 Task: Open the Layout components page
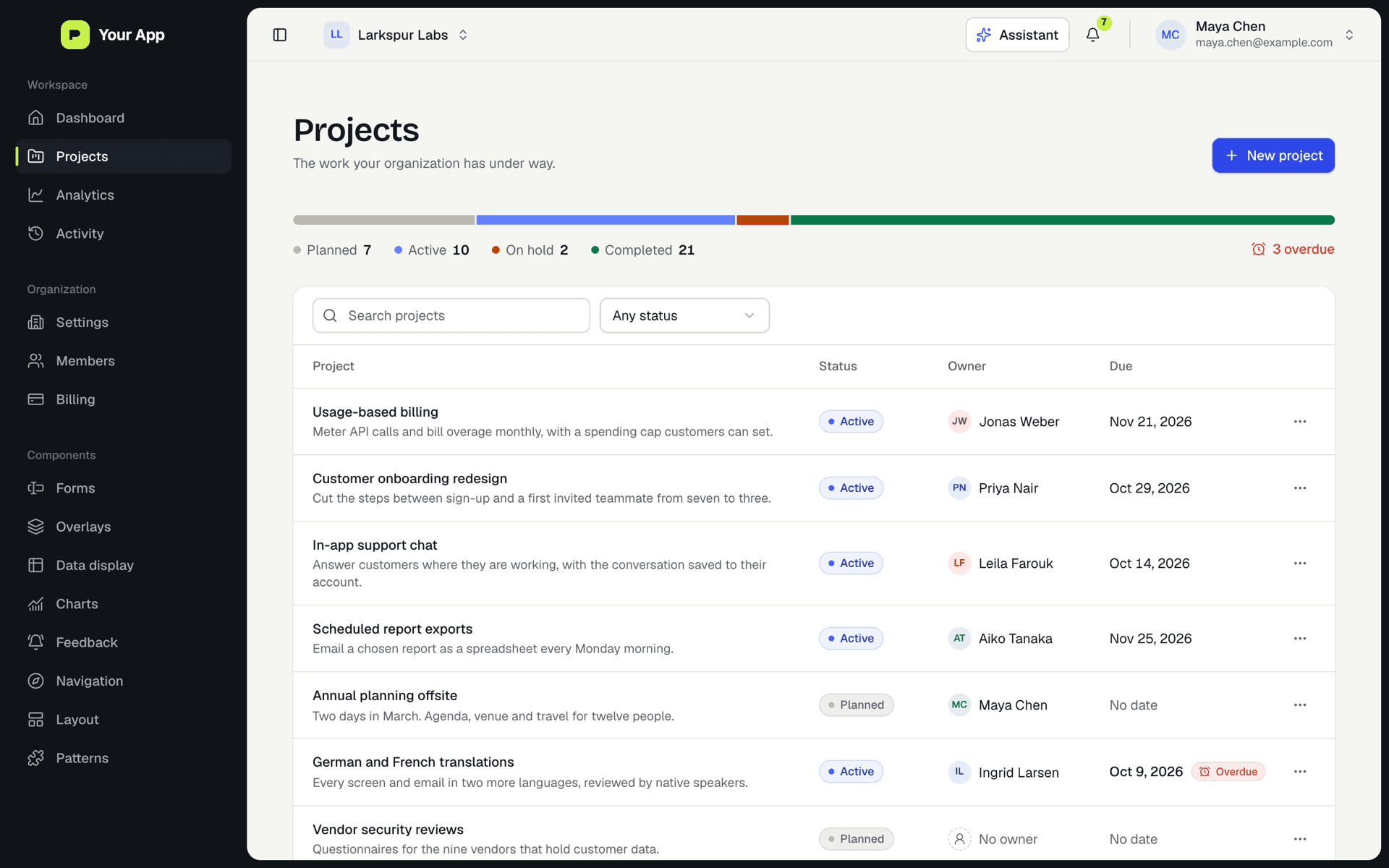click(124, 720)
